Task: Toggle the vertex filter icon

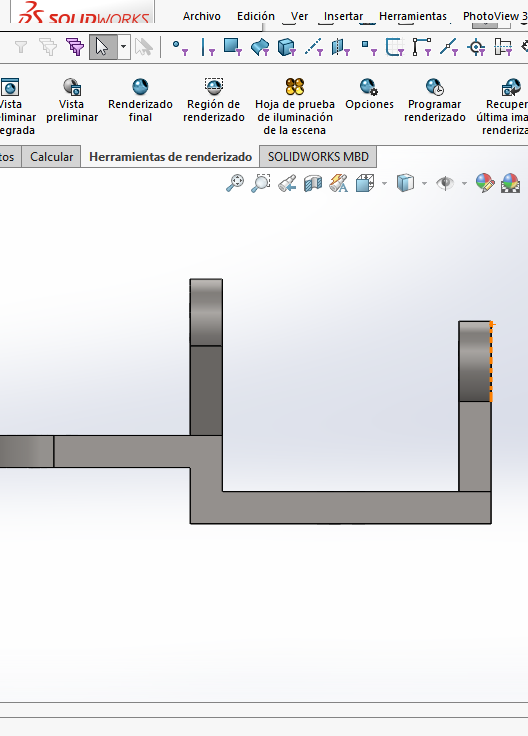Action: coord(180,47)
